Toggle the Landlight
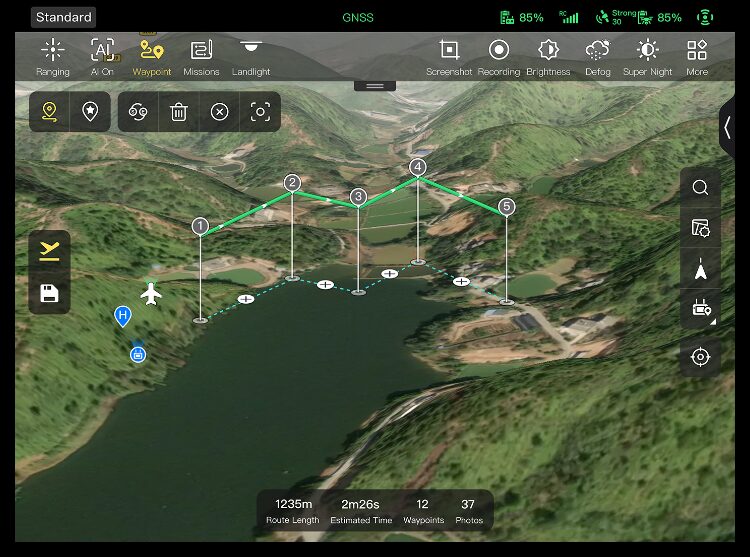This screenshot has height=557, width=750. click(251, 57)
